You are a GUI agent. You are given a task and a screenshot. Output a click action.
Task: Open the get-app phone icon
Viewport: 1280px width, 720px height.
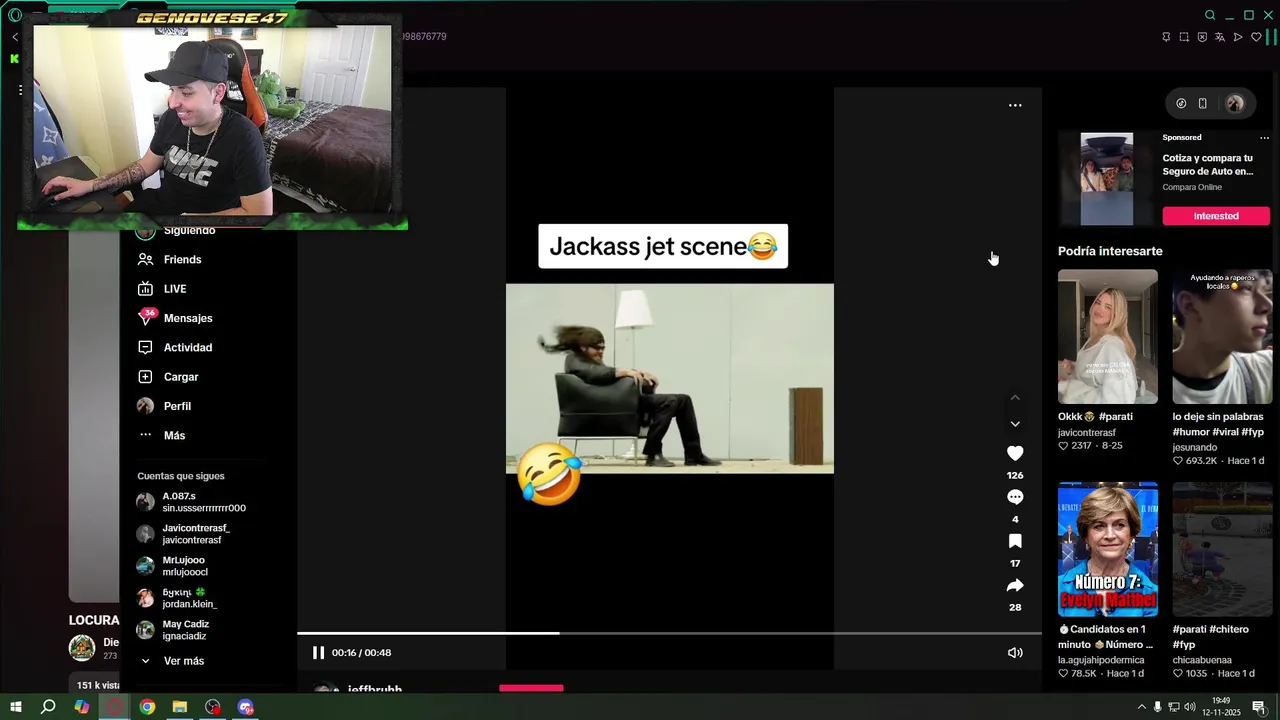[1203, 103]
